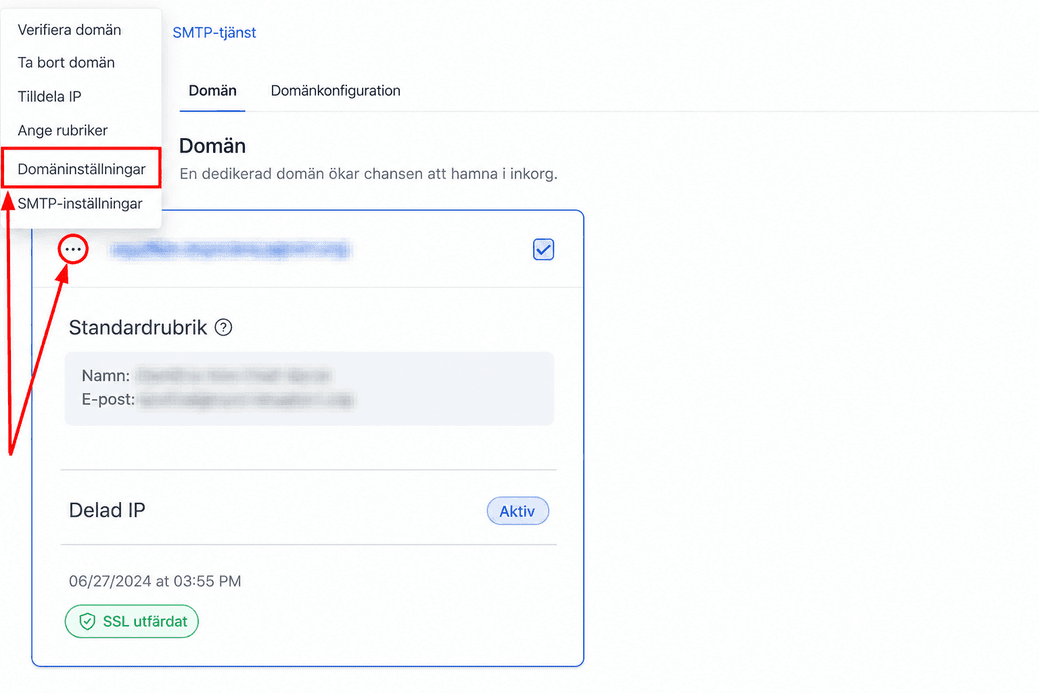Click the blurred domain name link

[x=230, y=250]
